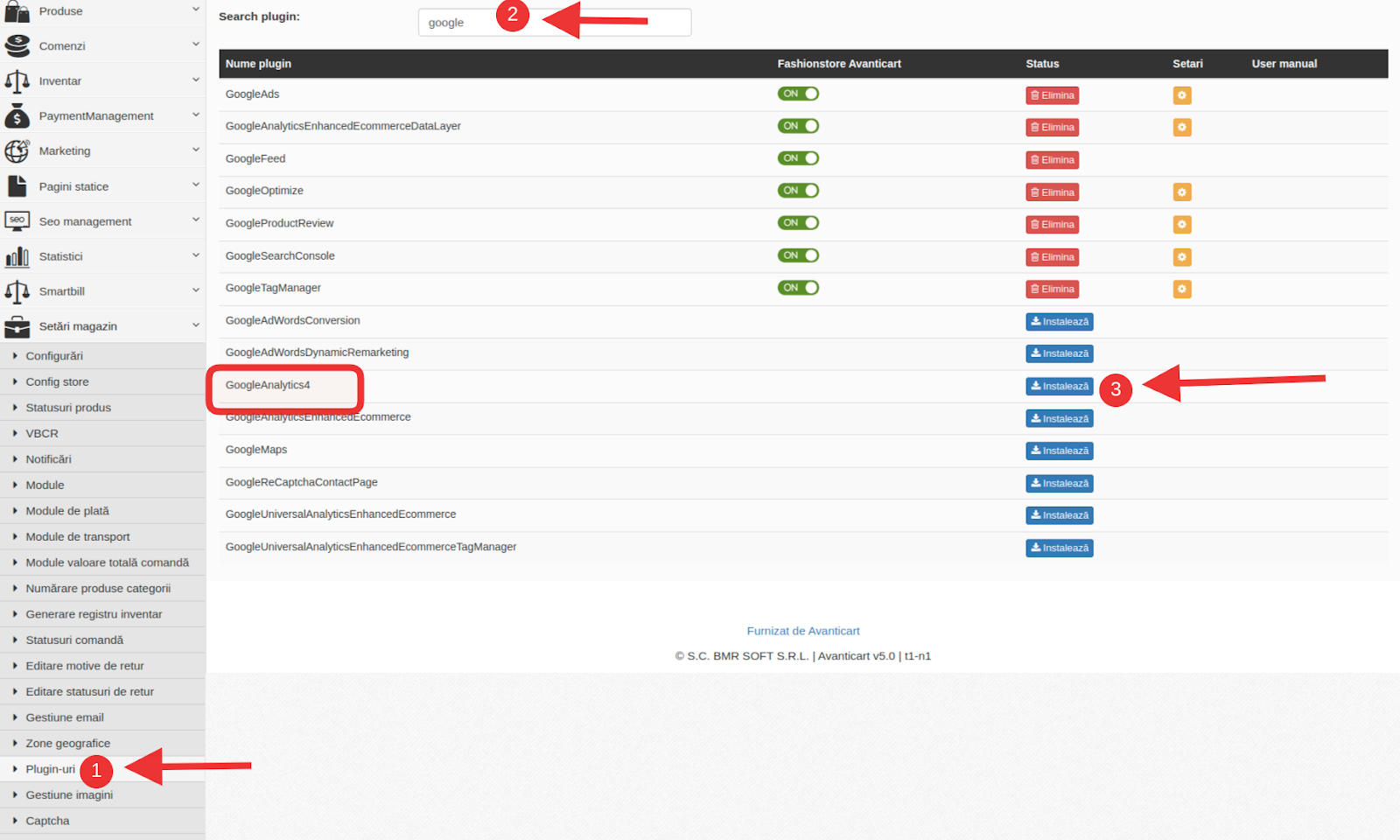Click Instalează for GoogleAdWordsDynamicRemarketing
Viewport: 1400px width, 840px height.
pos(1060,354)
